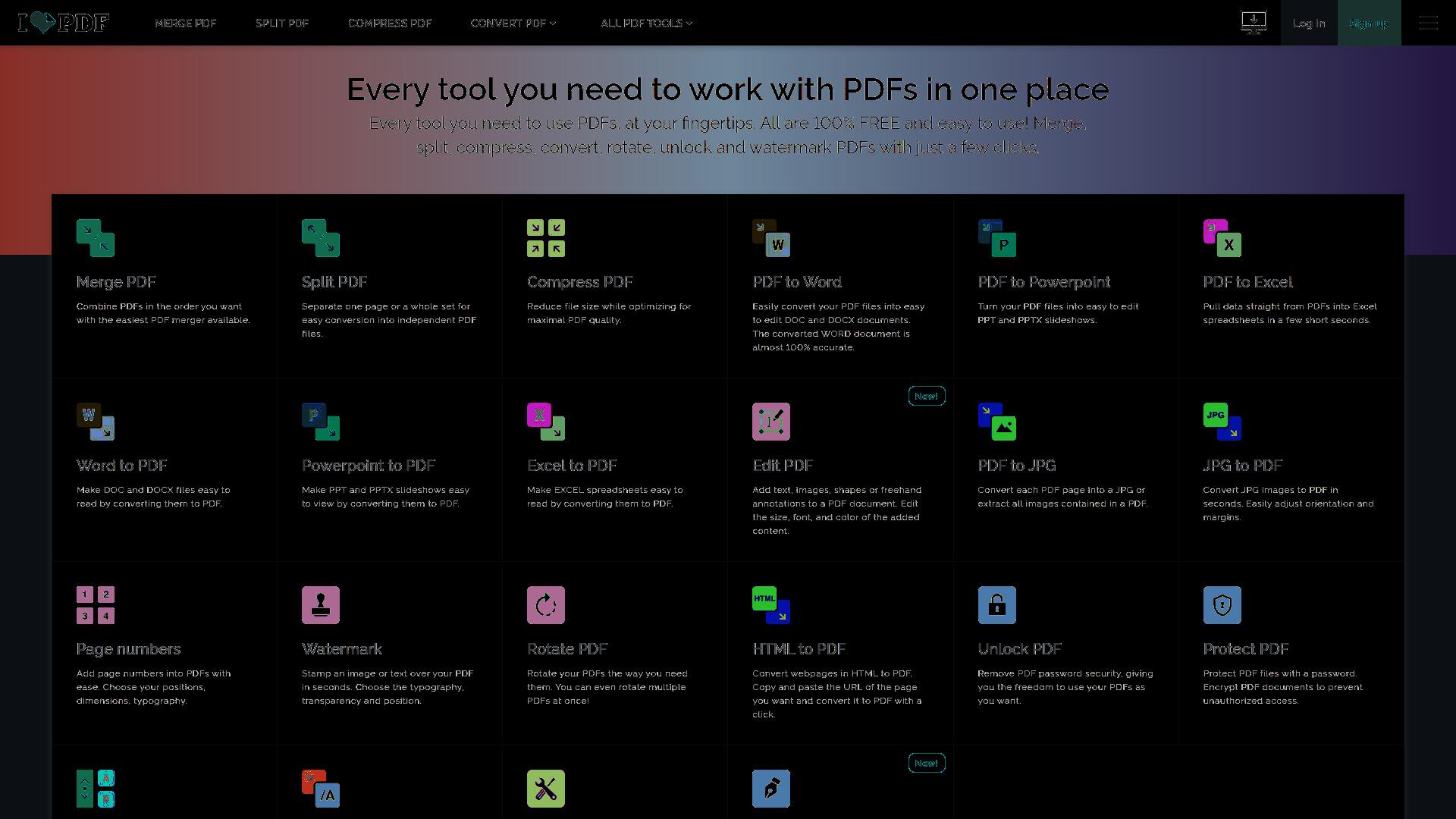This screenshot has height=819, width=1456.
Task: Open the Rotate PDF card title
Action: [567, 649]
